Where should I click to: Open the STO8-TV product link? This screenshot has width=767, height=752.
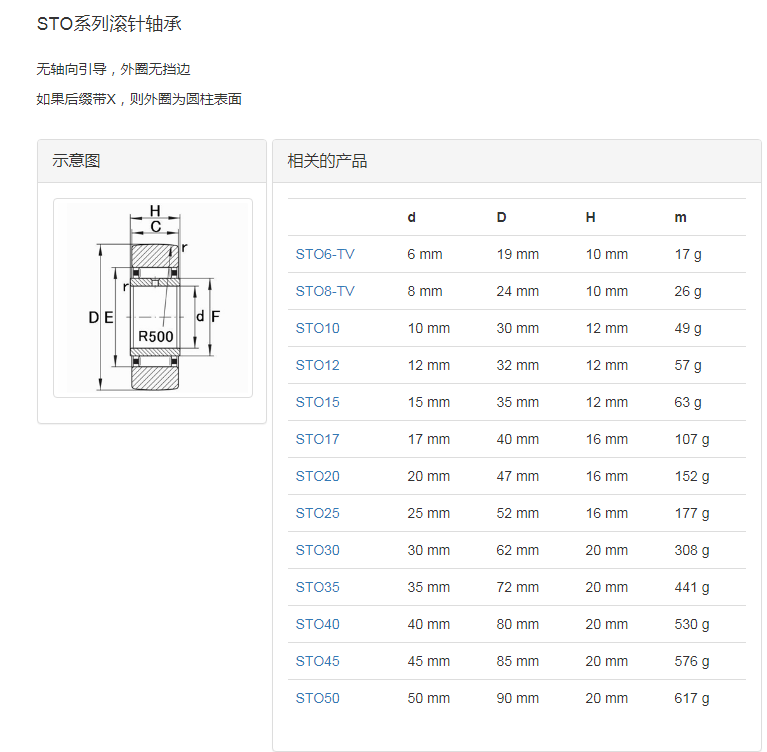tap(324, 291)
